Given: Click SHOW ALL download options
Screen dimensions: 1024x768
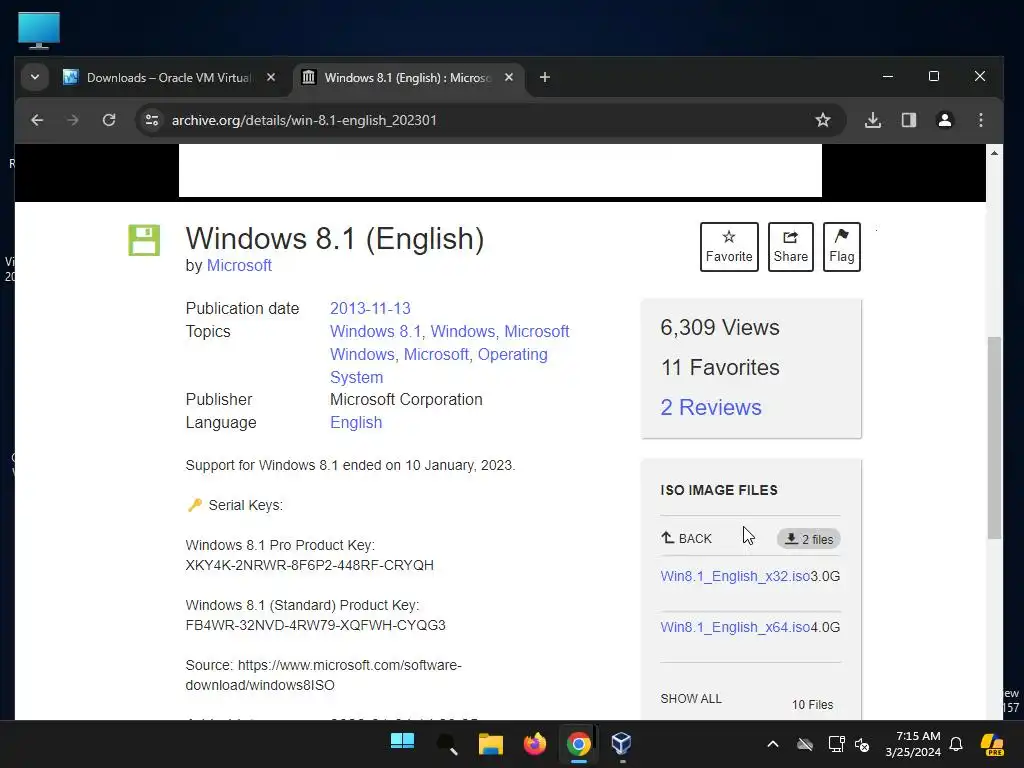Looking at the screenshot, I should pos(691,699).
